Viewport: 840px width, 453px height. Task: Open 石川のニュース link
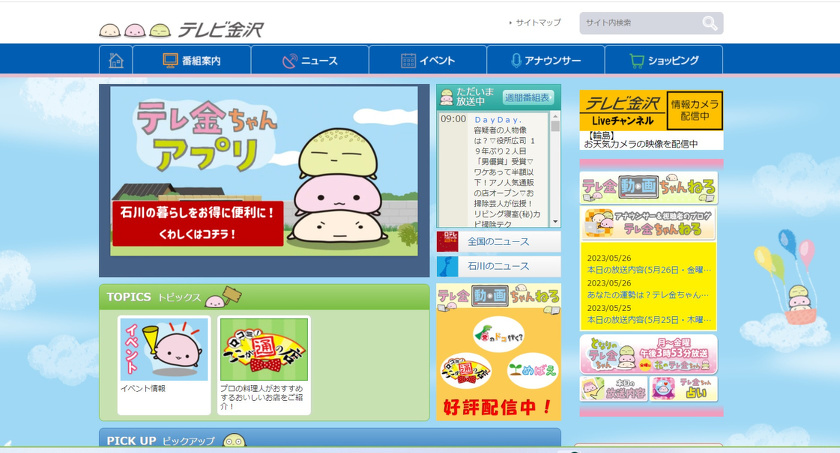(498, 266)
